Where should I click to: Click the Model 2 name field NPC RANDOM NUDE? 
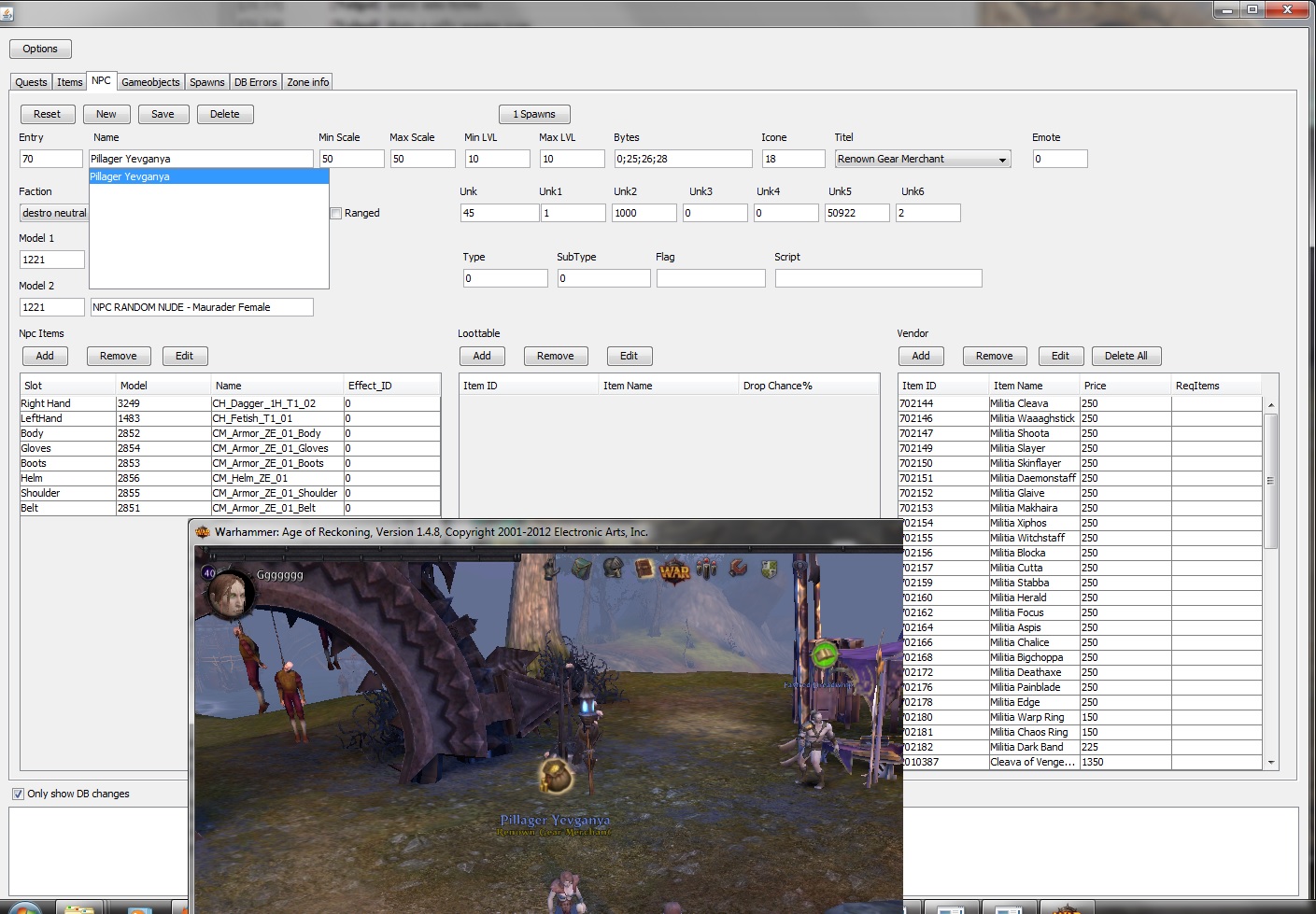tap(202, 307)
